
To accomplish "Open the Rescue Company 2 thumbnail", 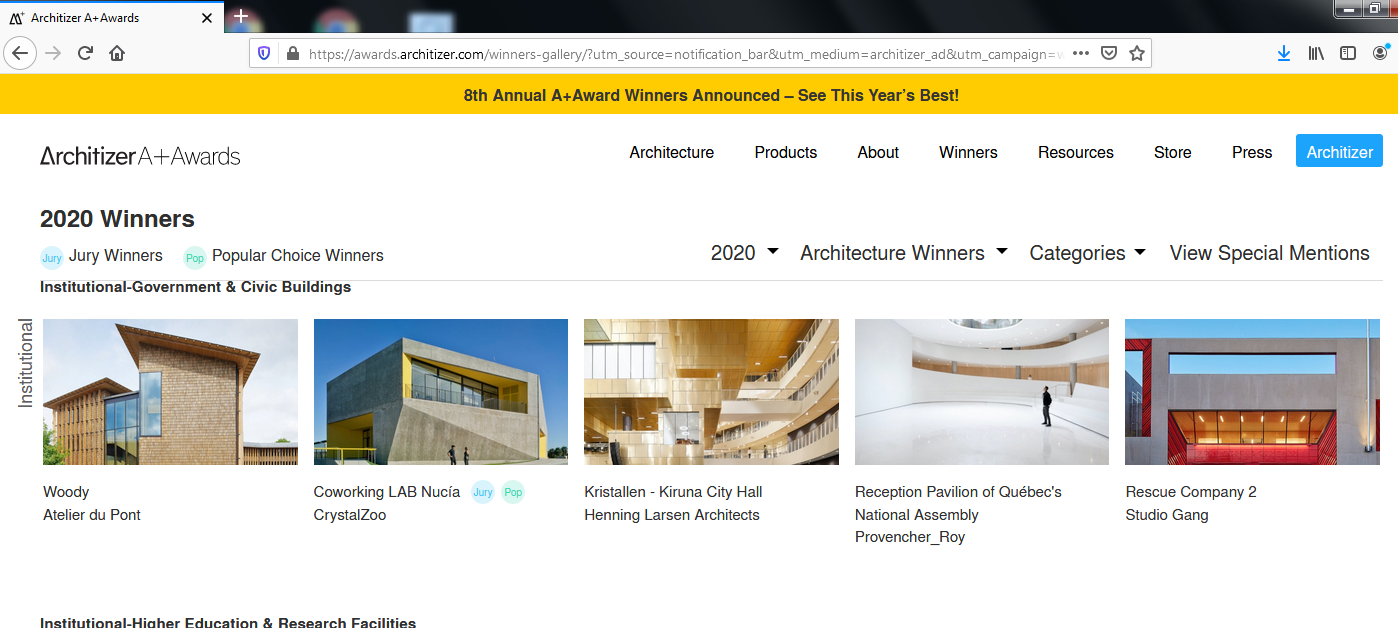I will coord(1252,392).
